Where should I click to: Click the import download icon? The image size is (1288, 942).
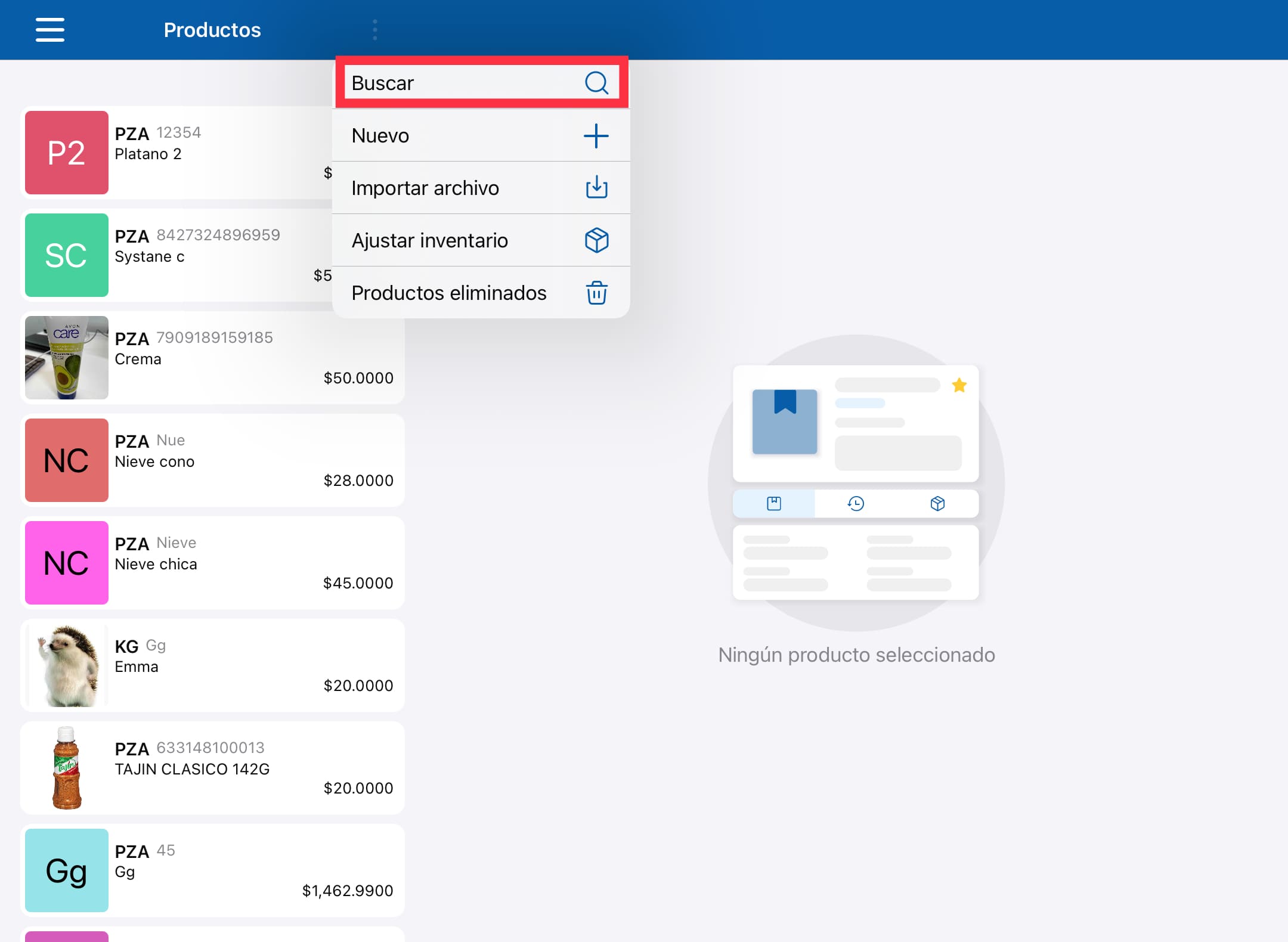pos(596,188)
